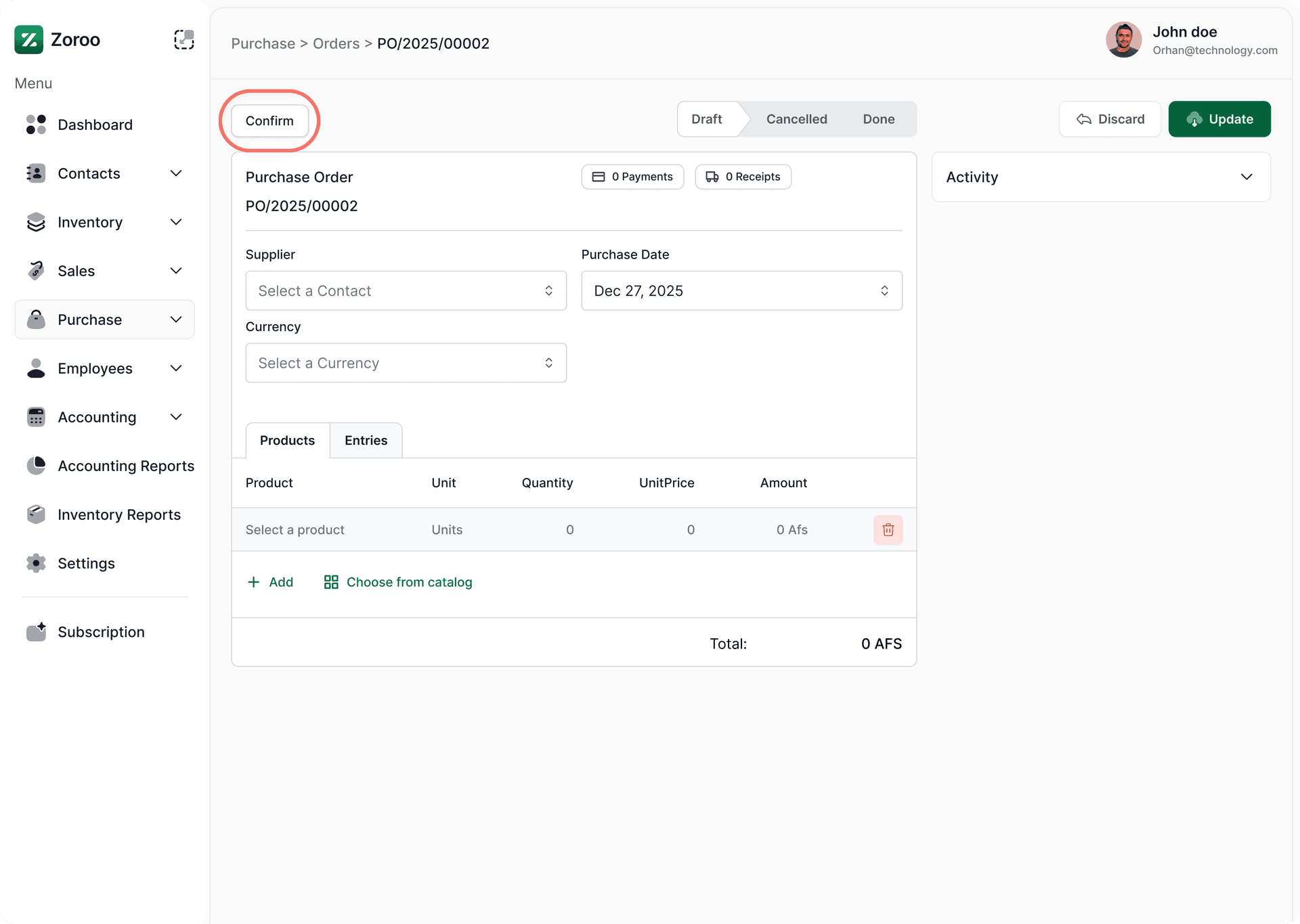The width and height of the screenshot is (1300, 924).
Task: Open the Purchase Date picker
Action: click(x=741, y=290)
